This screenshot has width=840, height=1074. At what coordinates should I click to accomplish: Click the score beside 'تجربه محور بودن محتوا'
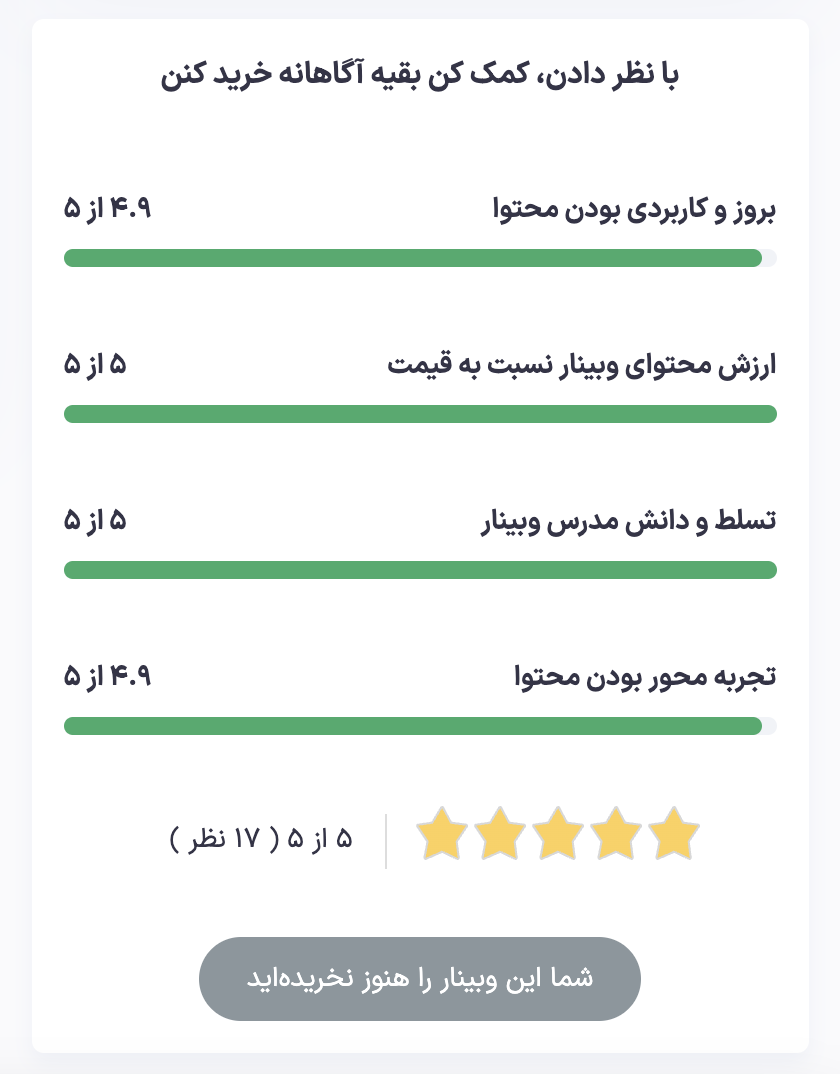107,678
